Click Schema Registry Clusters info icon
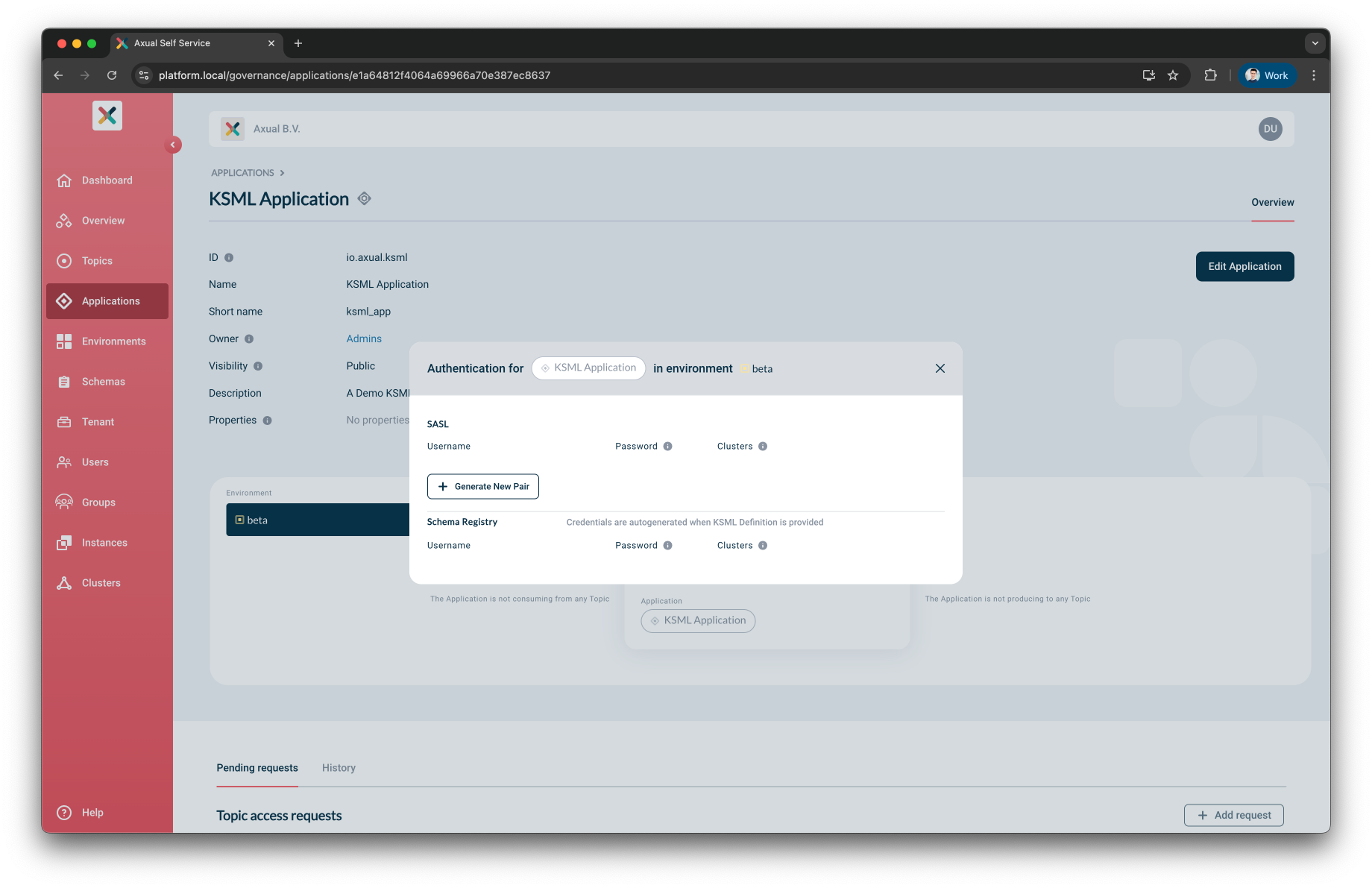Screen dimensions: 1372x888 pos(763,546)
